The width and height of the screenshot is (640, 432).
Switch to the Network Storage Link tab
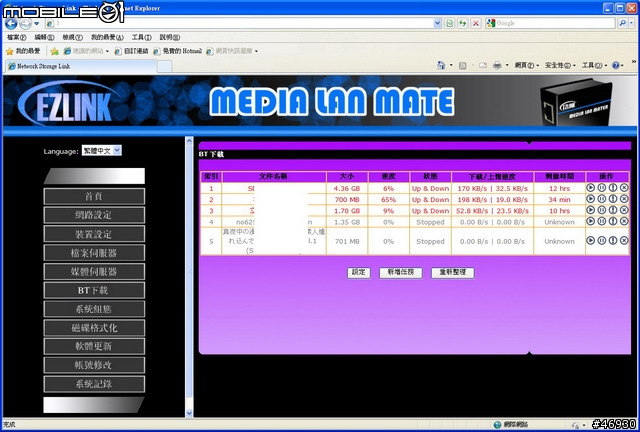80,66
